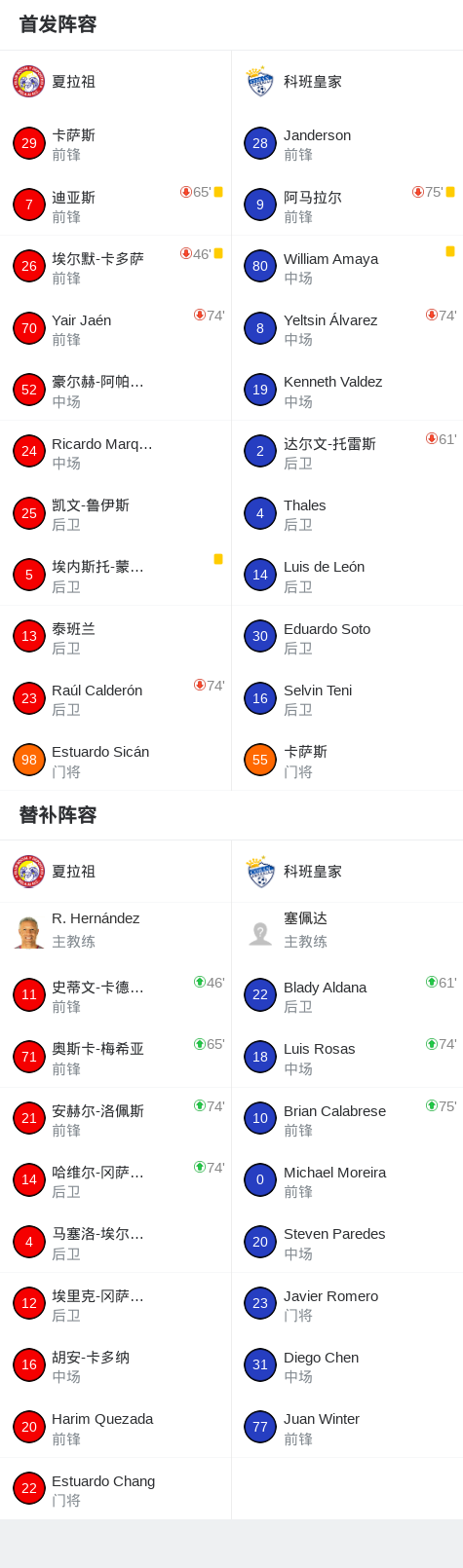
Task: Tap jersey number 29 badge for 卡萨斯
Action: pos(29,143)
